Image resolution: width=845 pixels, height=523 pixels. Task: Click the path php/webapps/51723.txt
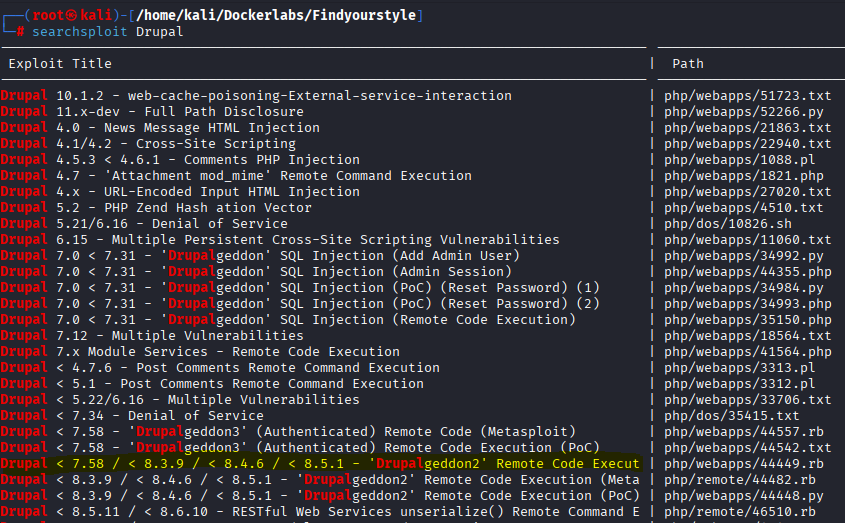(x=747, y=96)
